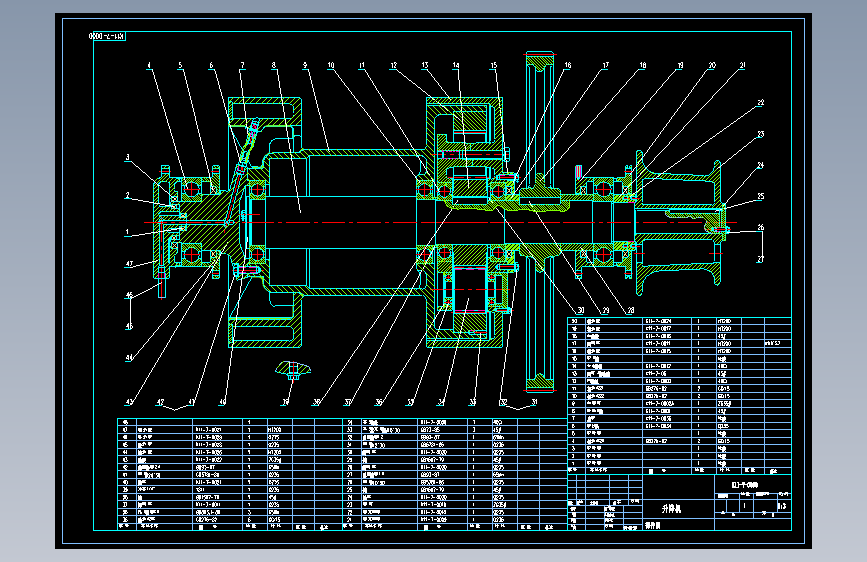Click balloon number 16 near the gear
This screenshot has height=562, width=867.
[568, 65]
